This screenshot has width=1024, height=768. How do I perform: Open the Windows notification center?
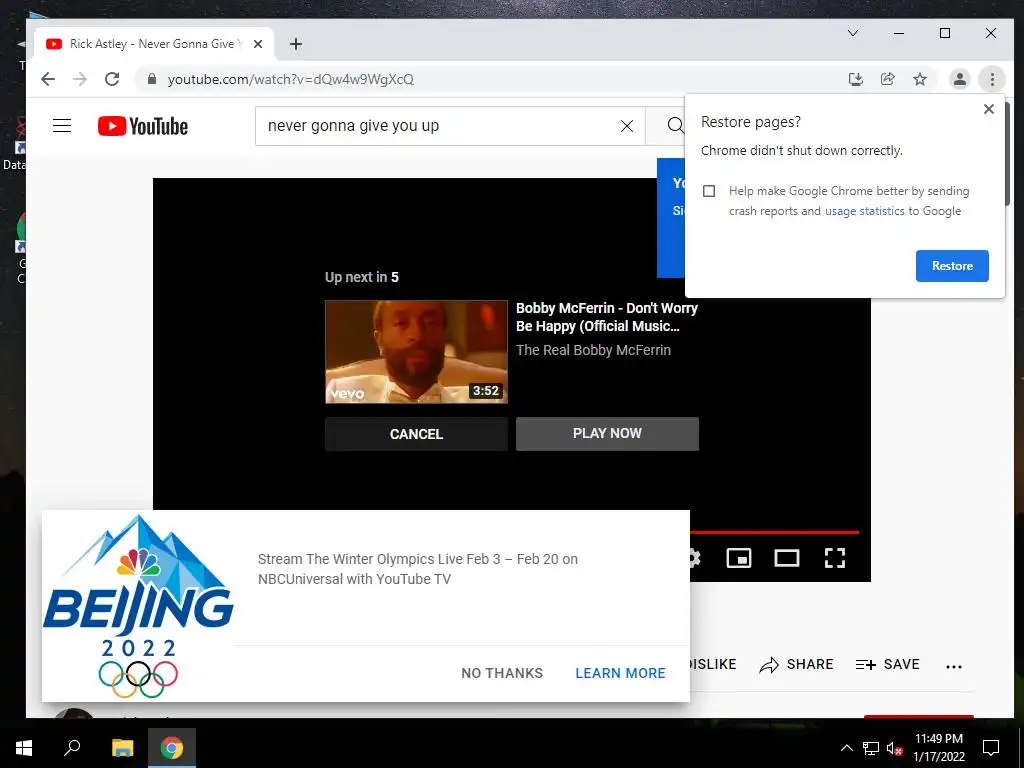pos(991,748)
